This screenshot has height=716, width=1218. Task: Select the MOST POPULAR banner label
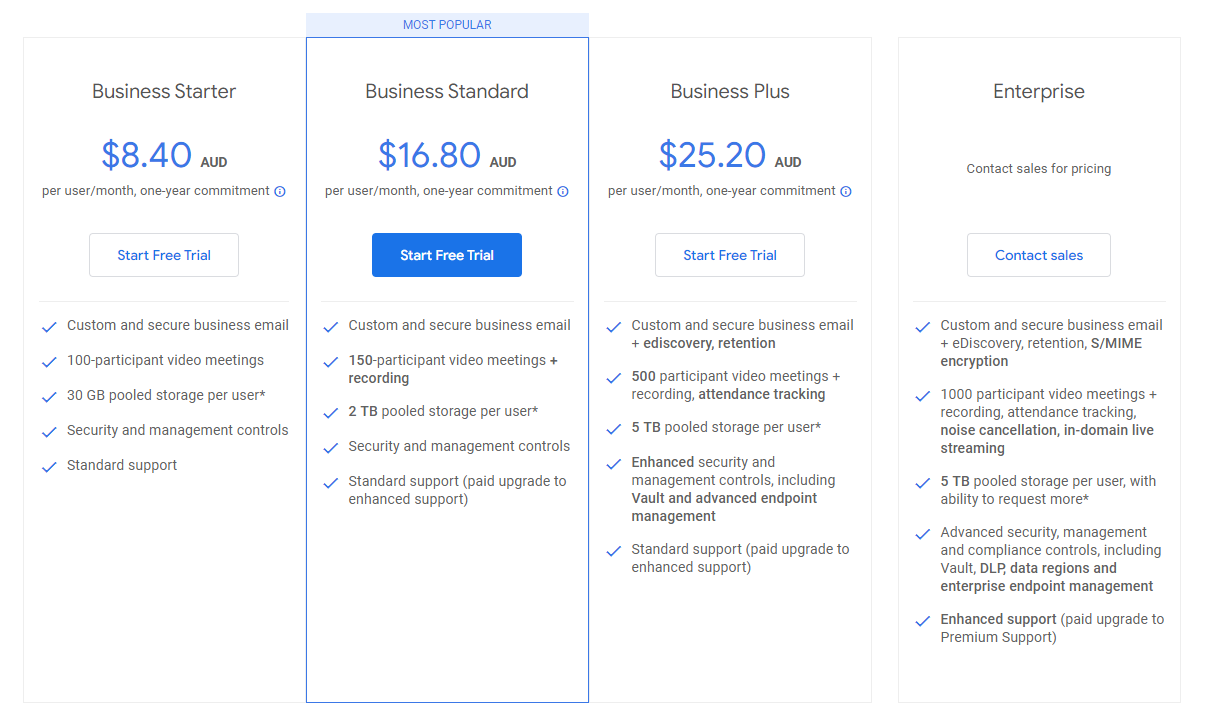point(447,25)
